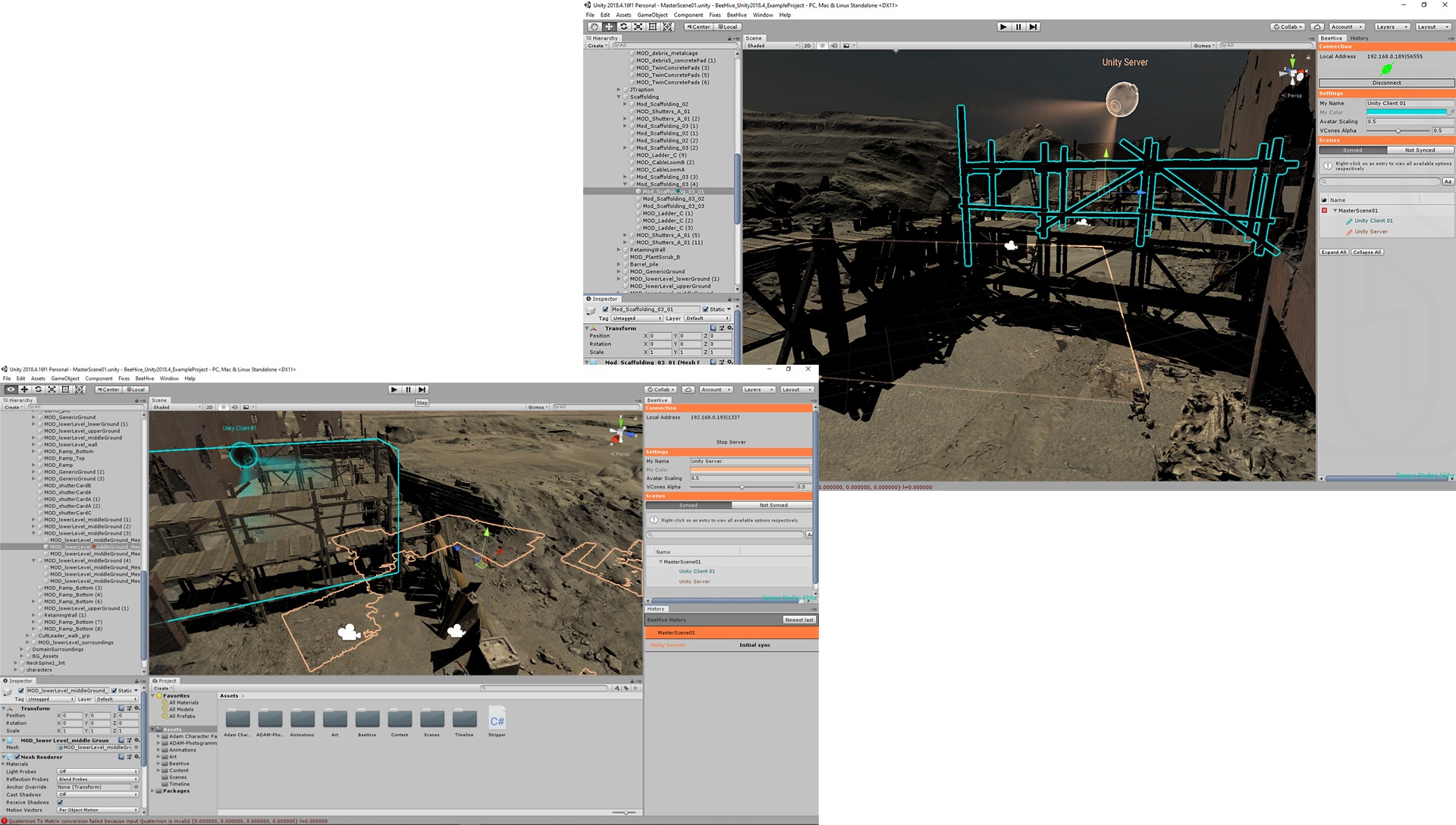Open the Light Probes dropdown in Mesh Renderer
1456x825 pixels.
click(x=98, y=772)
